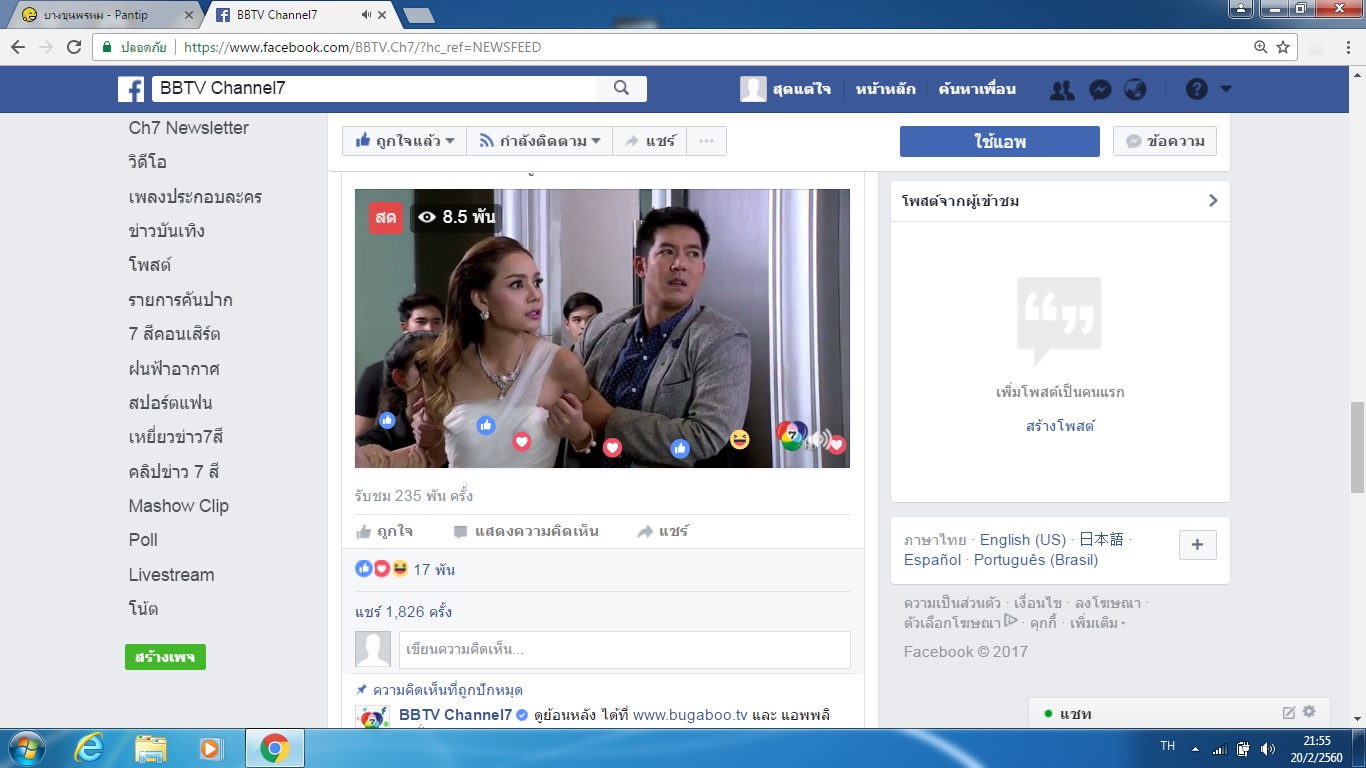Image resolution: width=1366 pixels, height=768 pixels.
Task: Click แสดงความคิดเห็น under the video
Action: tap(526, 531)
